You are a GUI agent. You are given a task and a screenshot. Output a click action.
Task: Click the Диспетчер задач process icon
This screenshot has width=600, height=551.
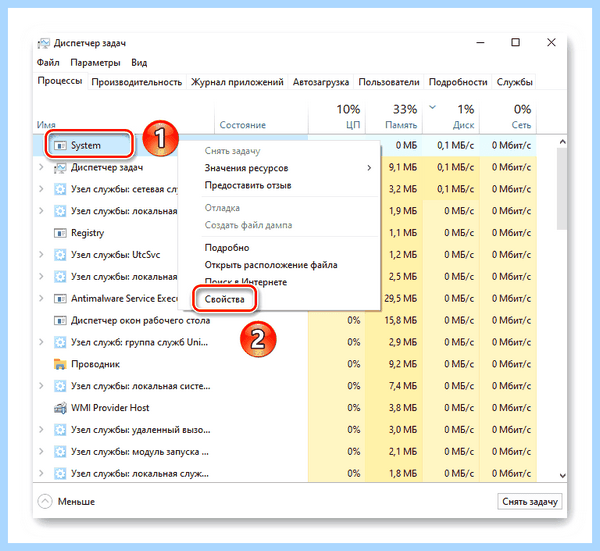point(60,168)
